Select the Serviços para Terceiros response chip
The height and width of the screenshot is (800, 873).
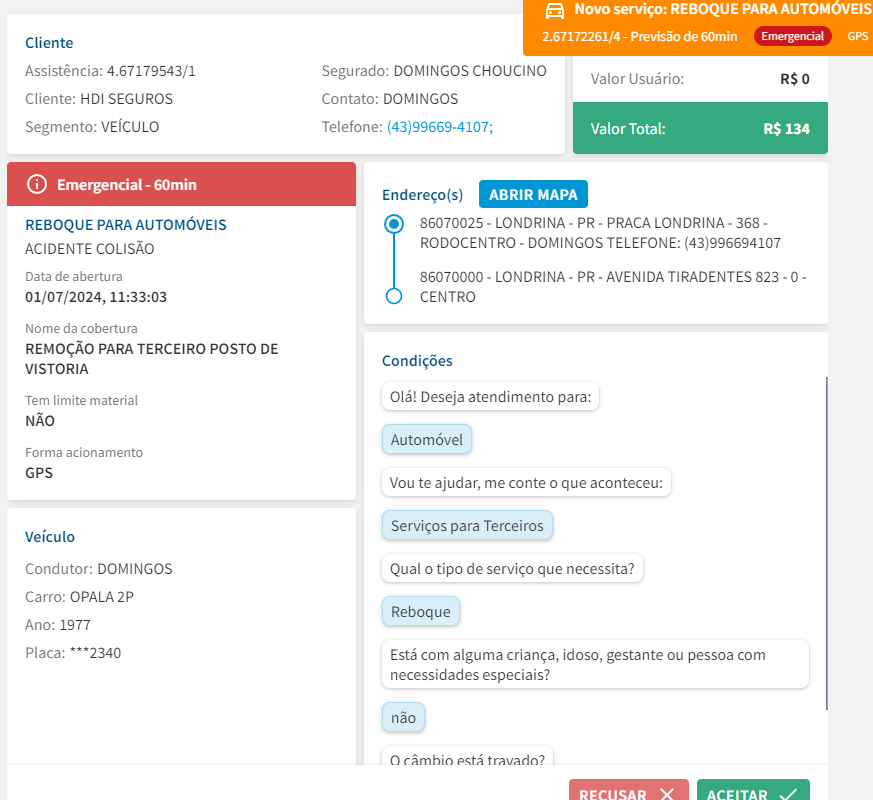(467, 525)
